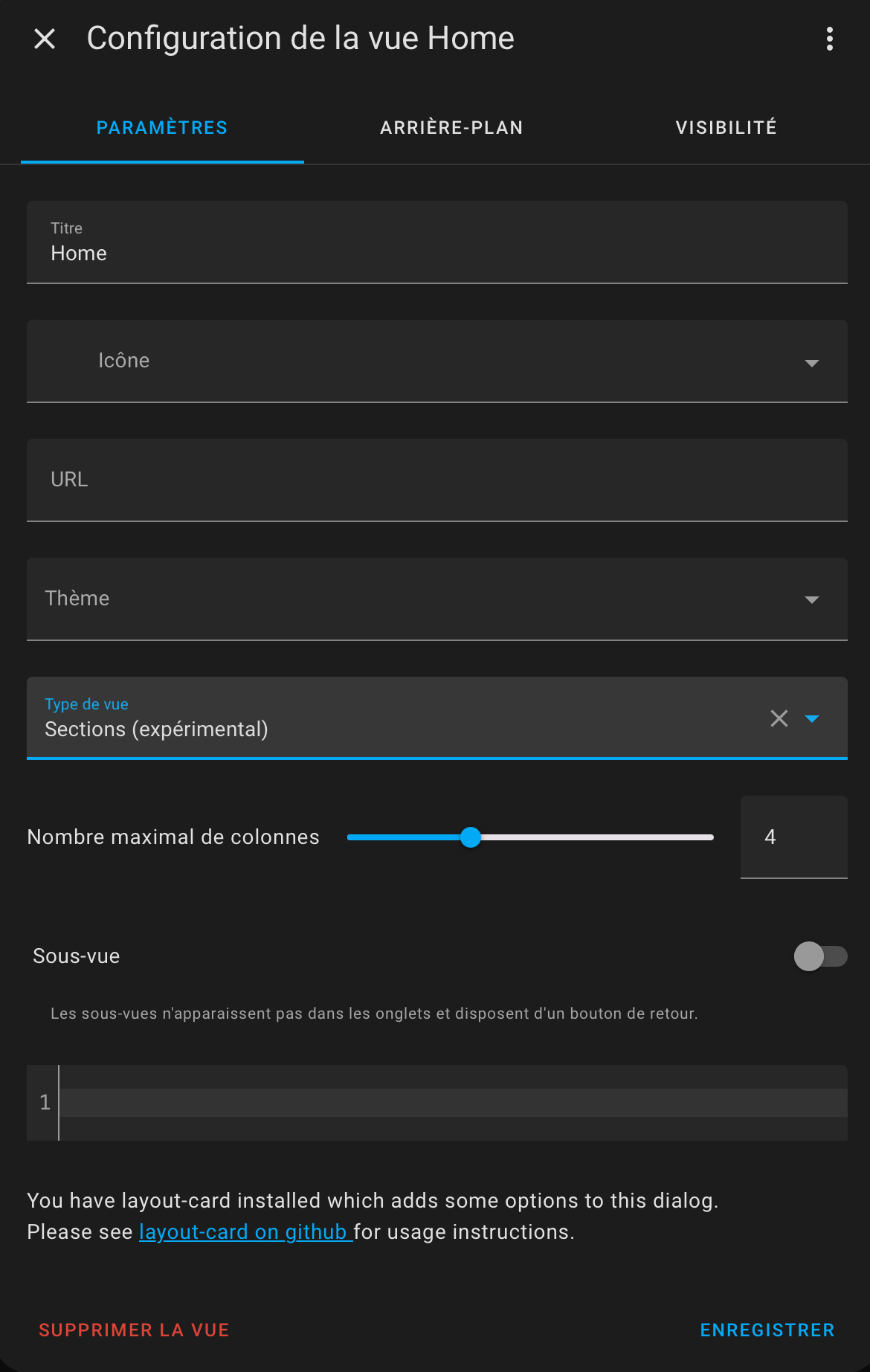Click Supprimer la vue button
Viewport: 870px width, 1372px height.
[x=134, y=1330]
